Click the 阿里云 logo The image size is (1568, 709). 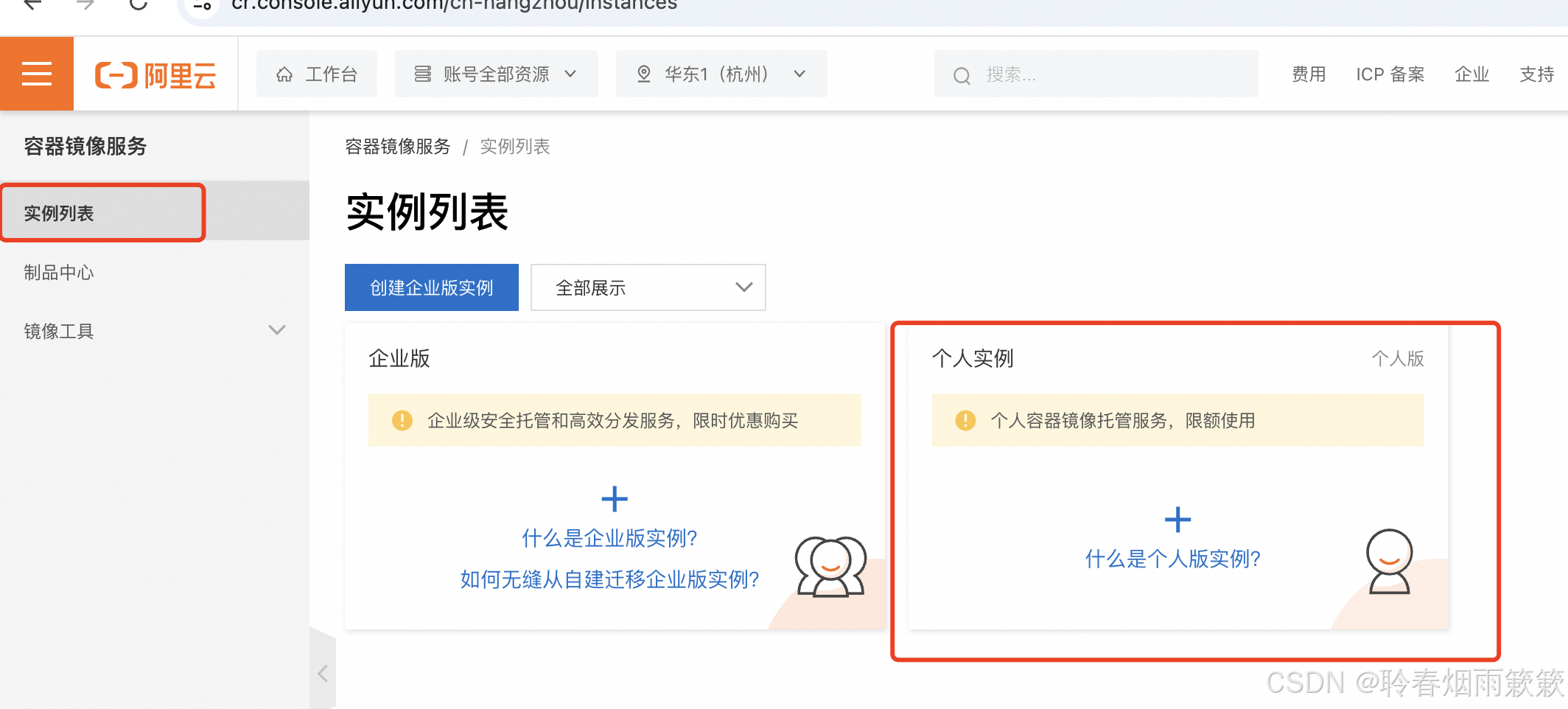[x=155, y=75]
